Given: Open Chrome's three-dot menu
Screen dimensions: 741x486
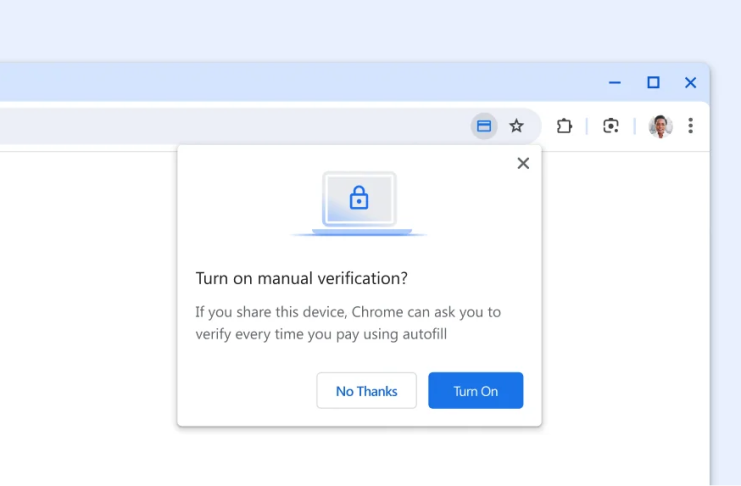Looking at the screenshot, I should coord(690,126).
